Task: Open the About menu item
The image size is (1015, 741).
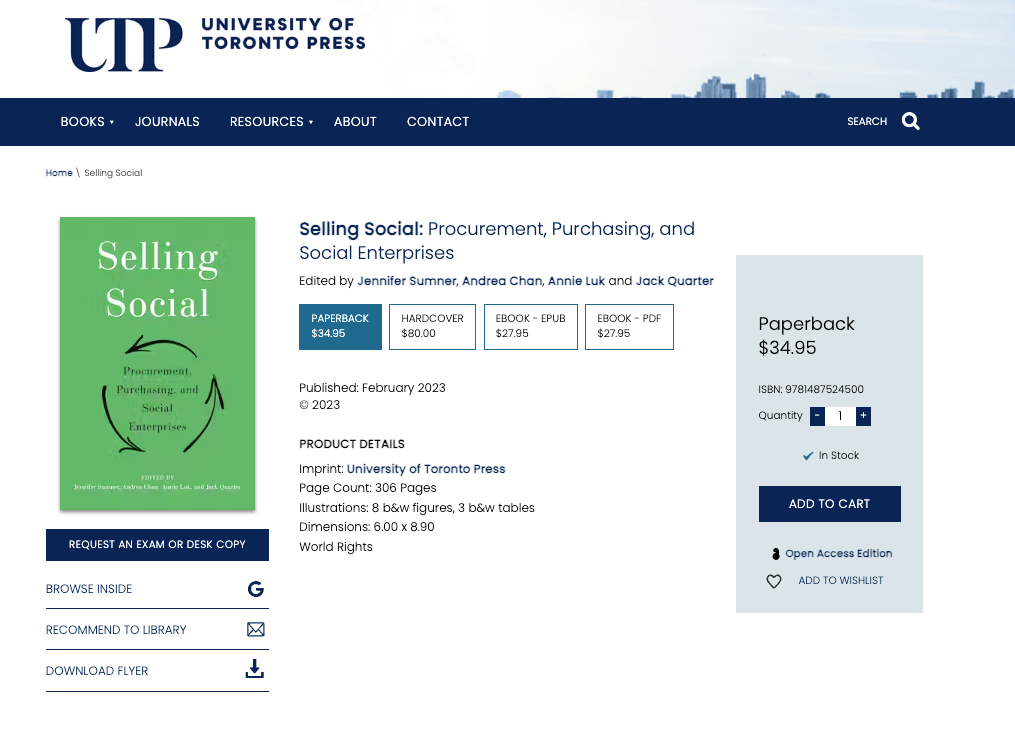Action: [x=355, y=122]
